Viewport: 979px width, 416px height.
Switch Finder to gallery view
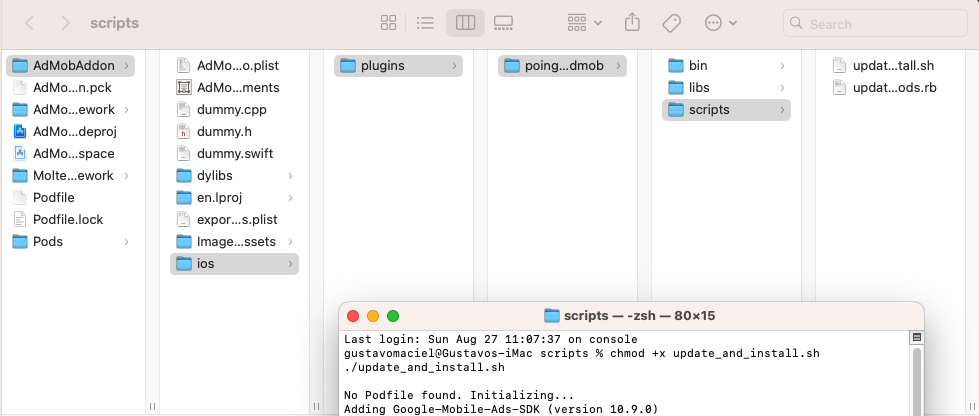pos(503,23)
